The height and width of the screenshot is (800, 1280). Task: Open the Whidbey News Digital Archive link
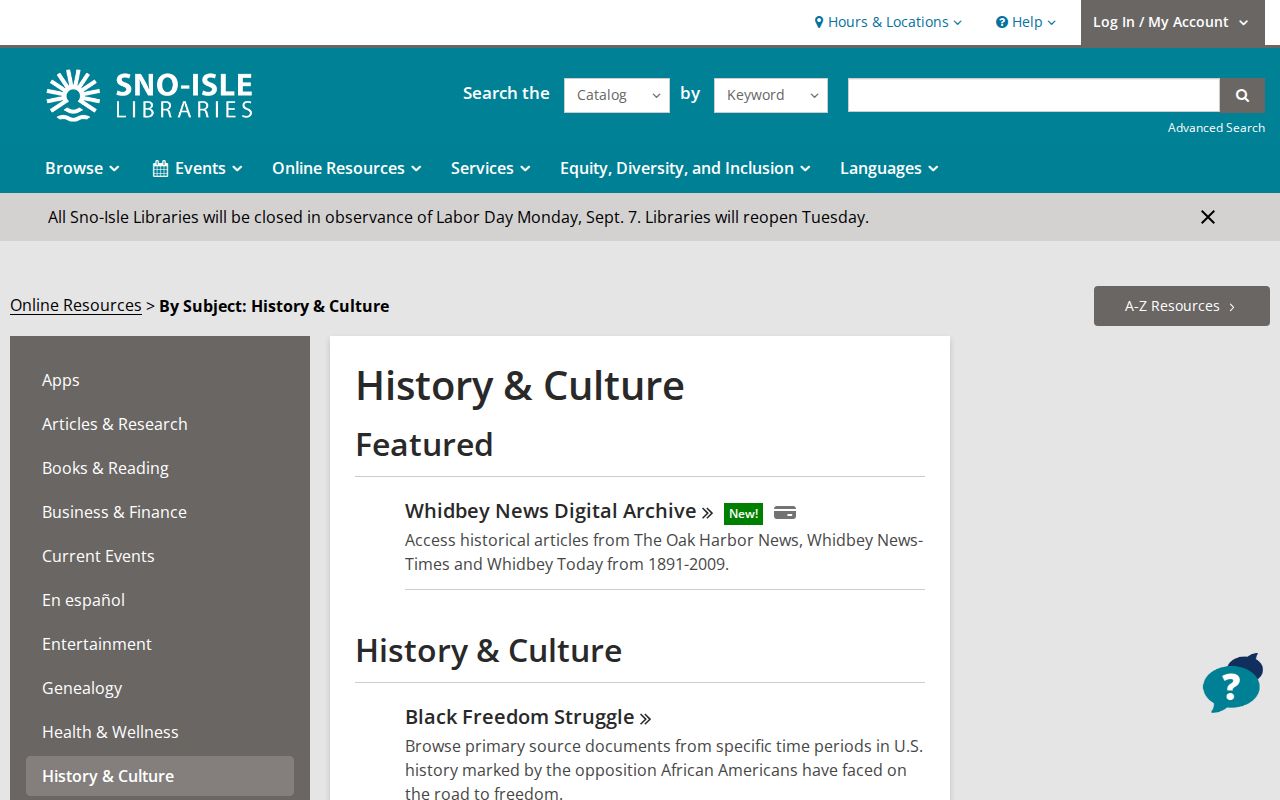559,511
